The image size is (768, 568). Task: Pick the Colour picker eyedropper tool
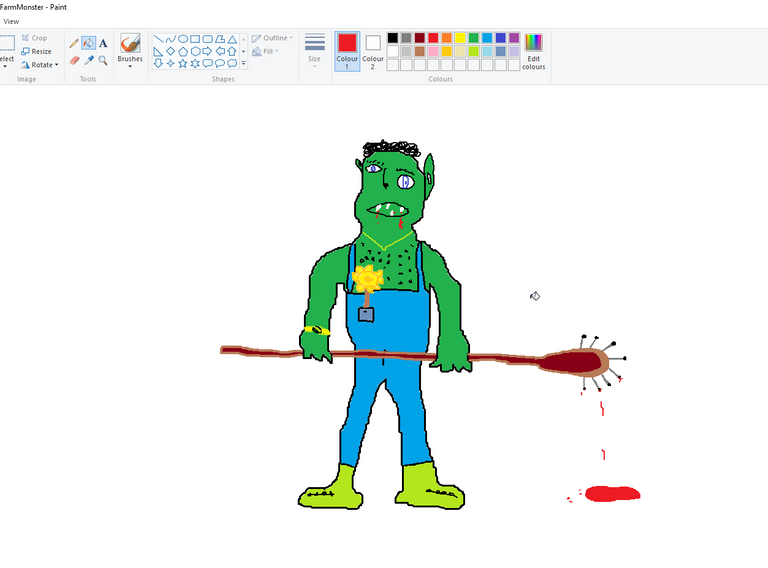tap(88, 60)
